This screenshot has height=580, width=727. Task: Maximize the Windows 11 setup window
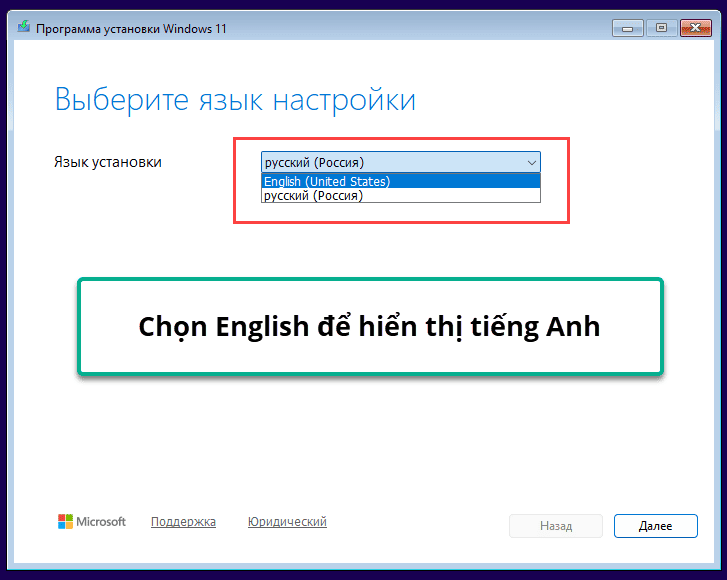tap(661, 28)
